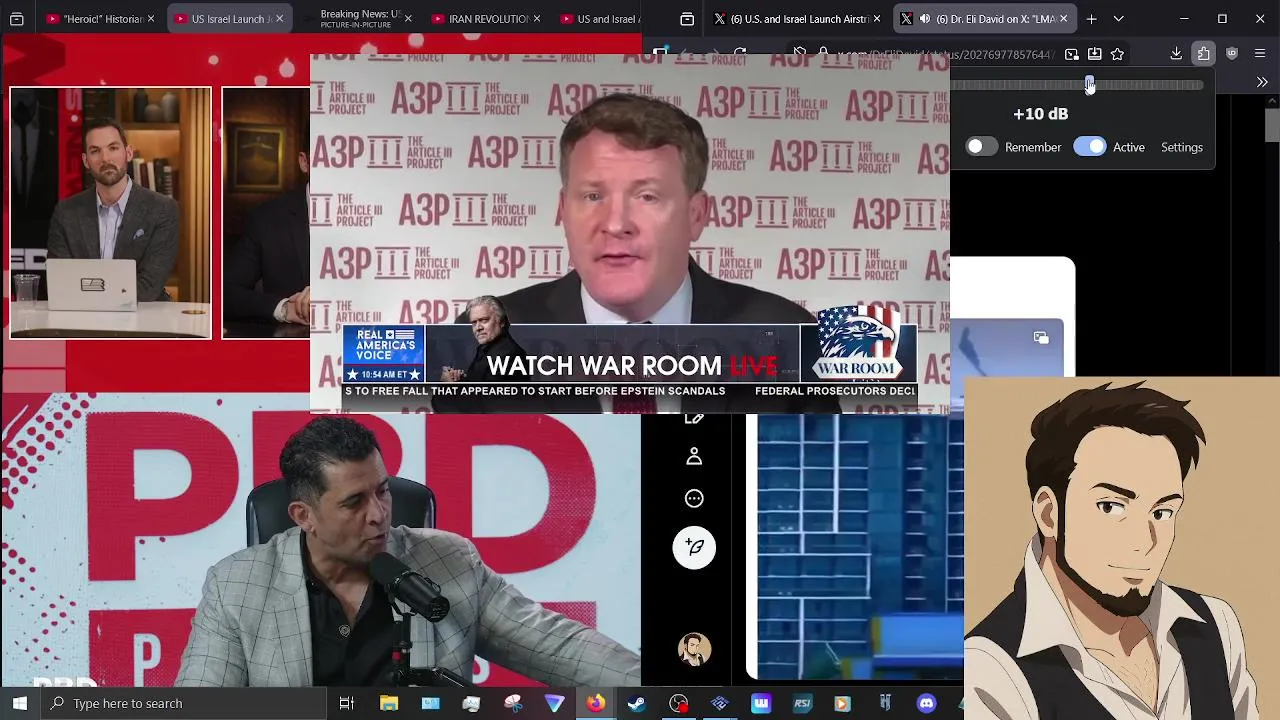Click the man with laptop video thumbnail
The height and width of the screenshot is (720, 1280).
point(111,213)
